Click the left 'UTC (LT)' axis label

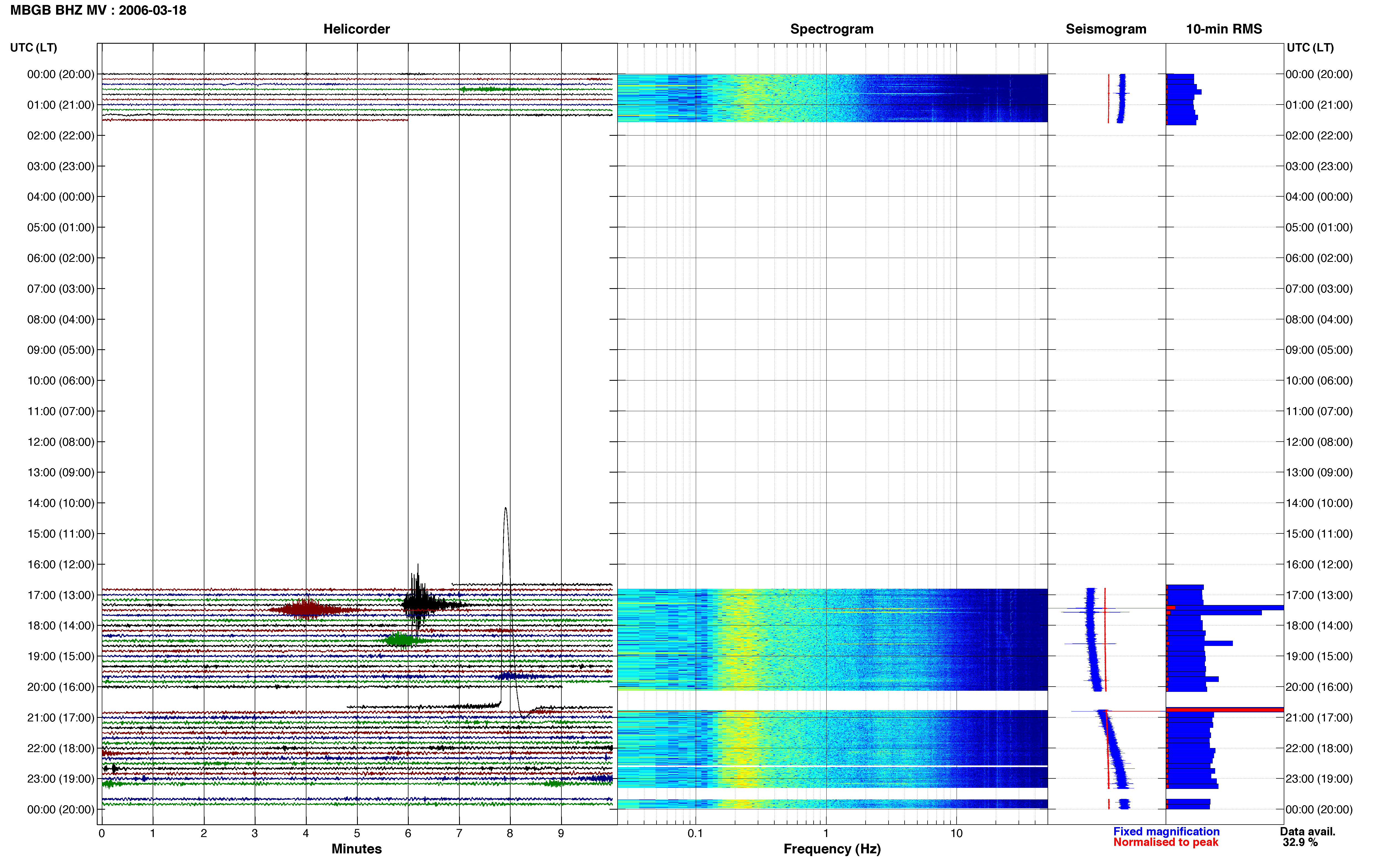coord(34,48)
